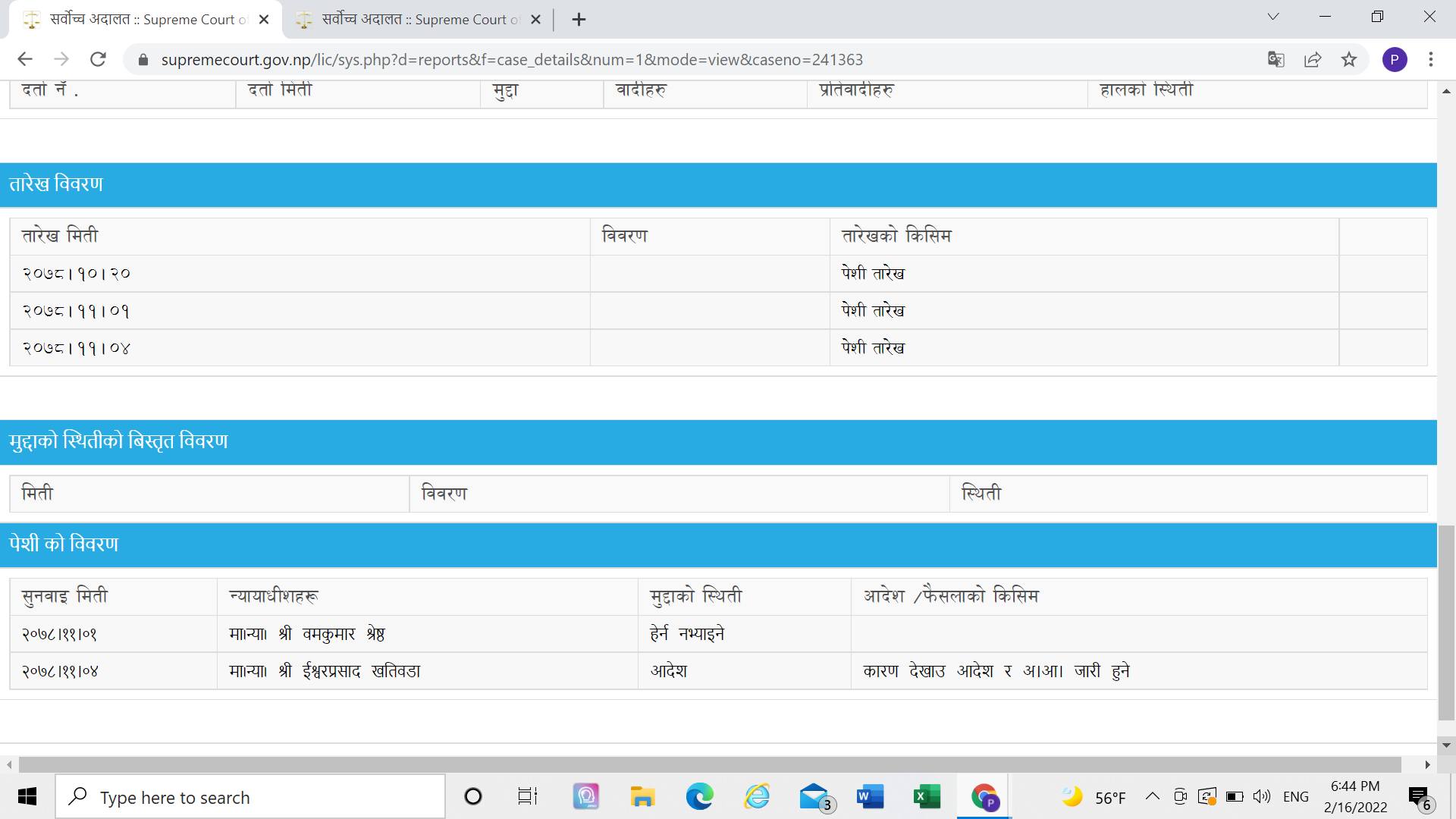The height and width of the screenshot is (819, 1456).
Task: Open notification center with 6 alerts
Action: click(x=1420, y=798)
